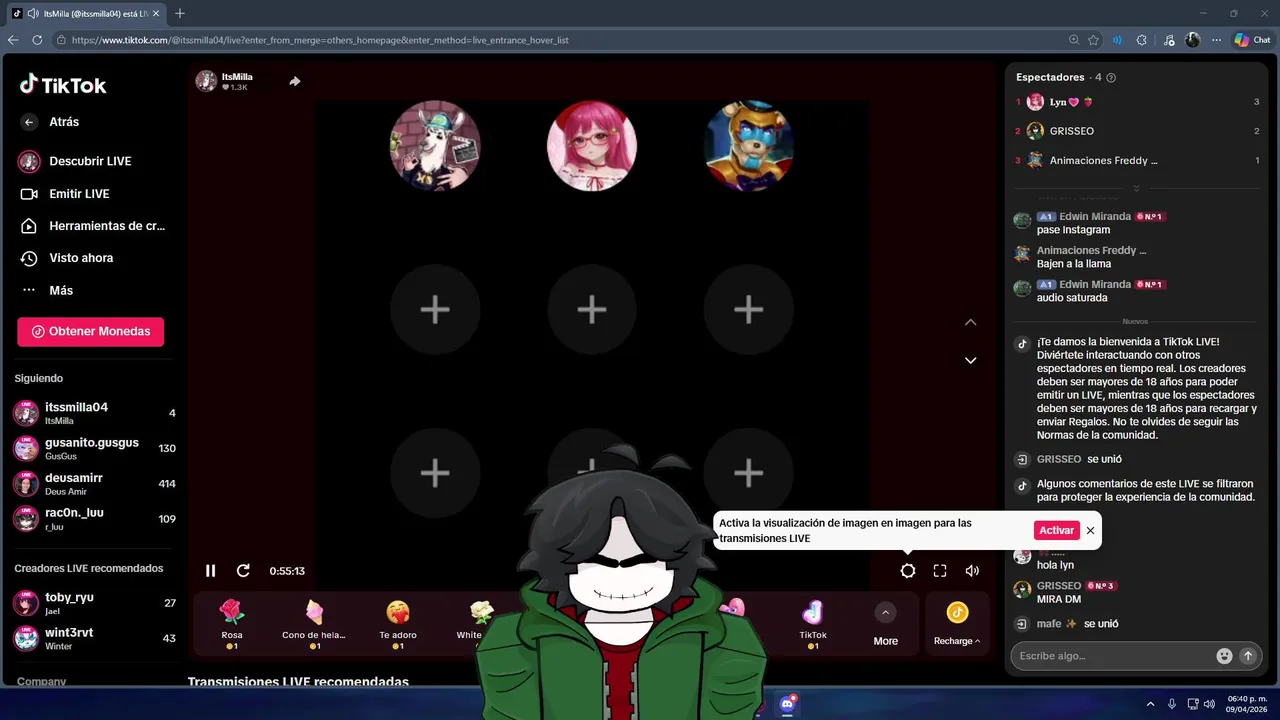Open Espectadores info icon

(1111, 77)
